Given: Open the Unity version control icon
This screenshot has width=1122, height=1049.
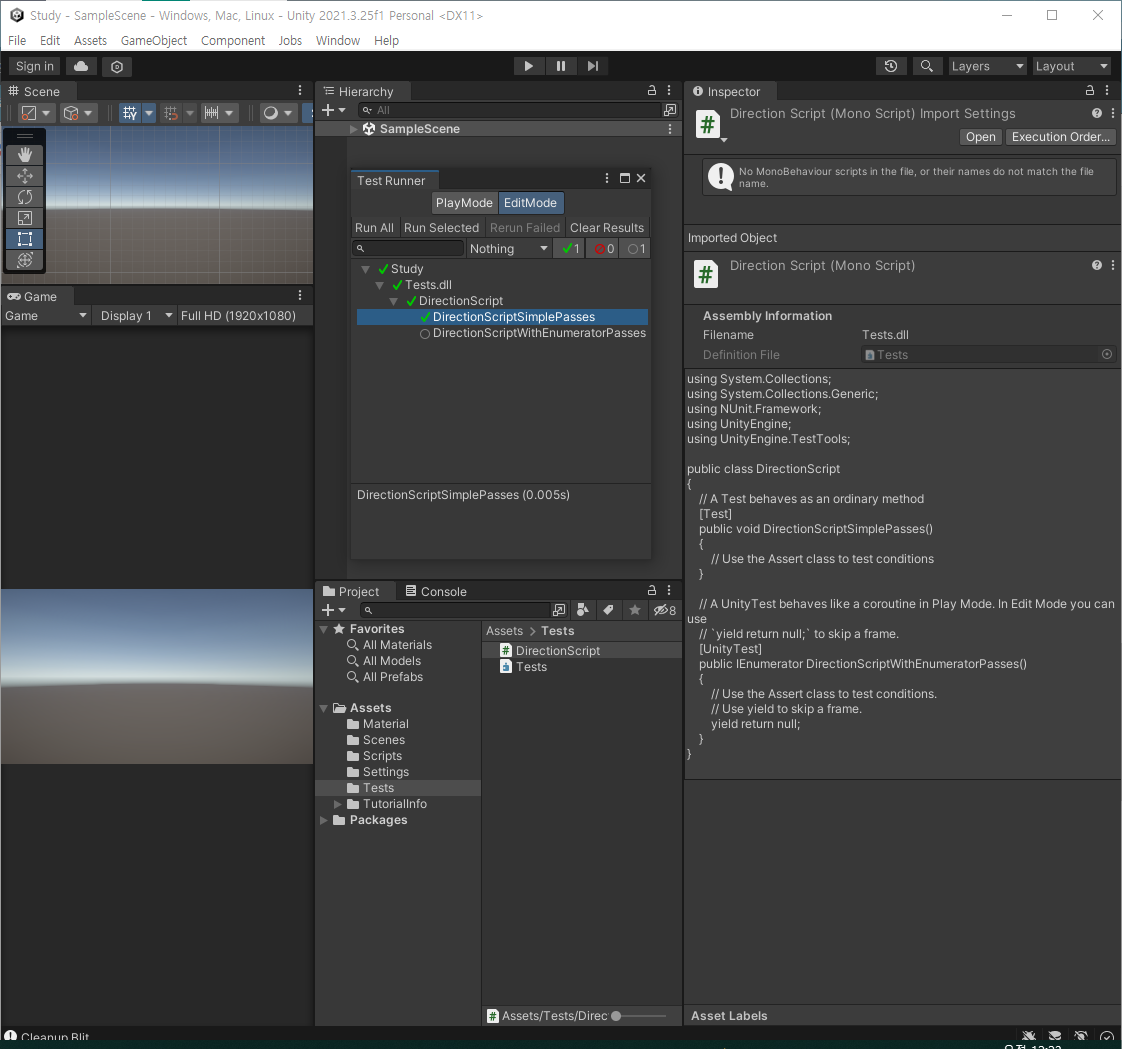Looking at the screenshot, I should (x=117, y=67).
